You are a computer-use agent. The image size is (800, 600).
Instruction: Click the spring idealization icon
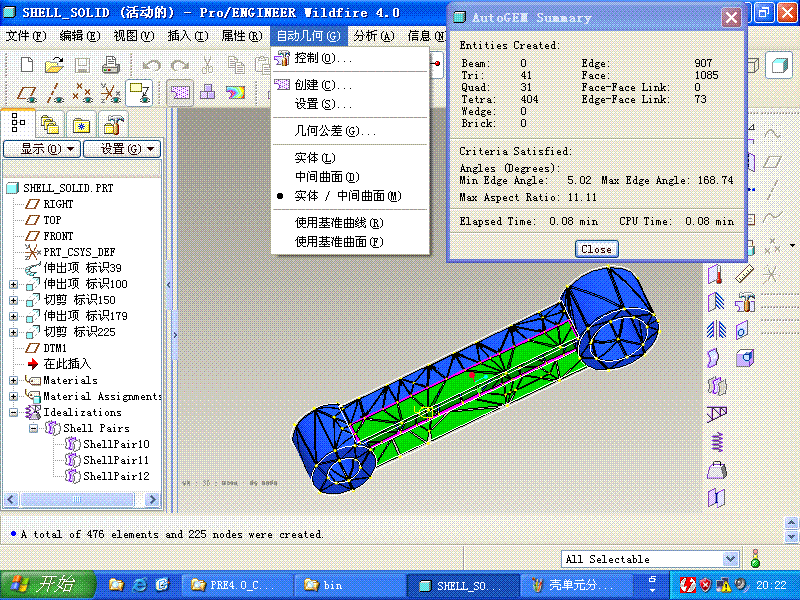pyautogui.click(x=717, y=442)
